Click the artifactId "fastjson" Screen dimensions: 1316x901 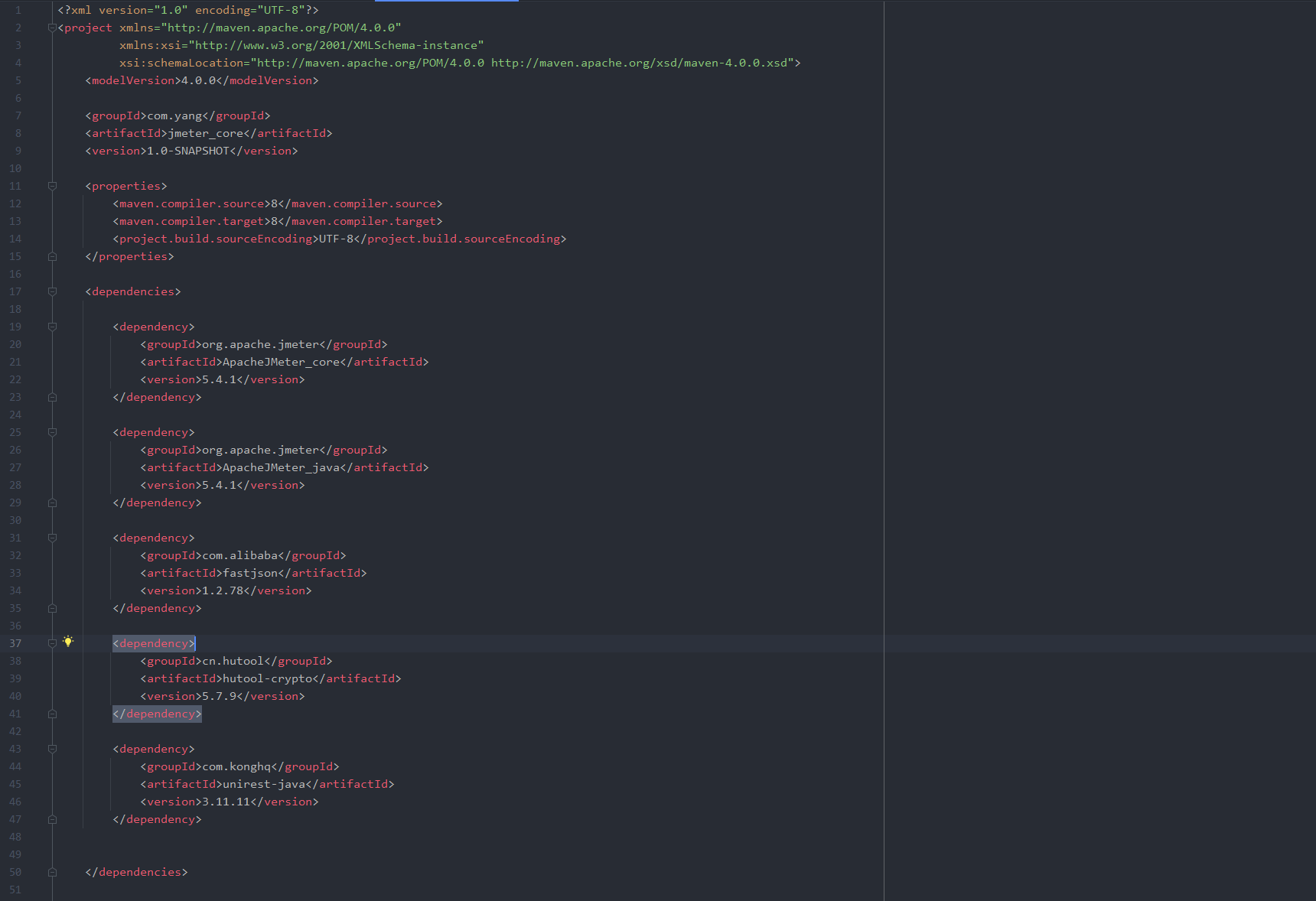[250, 573]
